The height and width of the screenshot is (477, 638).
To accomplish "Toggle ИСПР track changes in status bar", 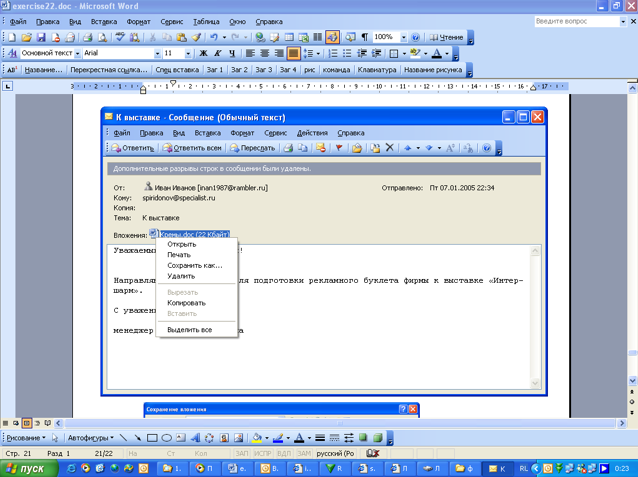I will coord(263,453).
